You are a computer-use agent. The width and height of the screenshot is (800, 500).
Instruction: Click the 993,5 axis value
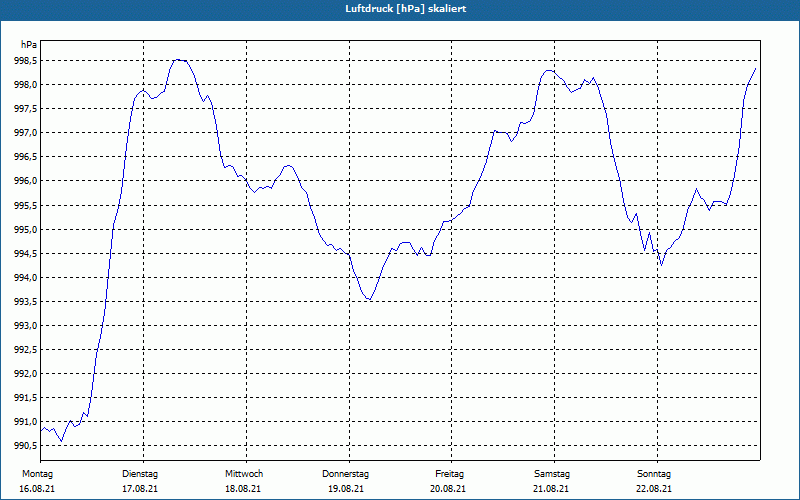24,301
